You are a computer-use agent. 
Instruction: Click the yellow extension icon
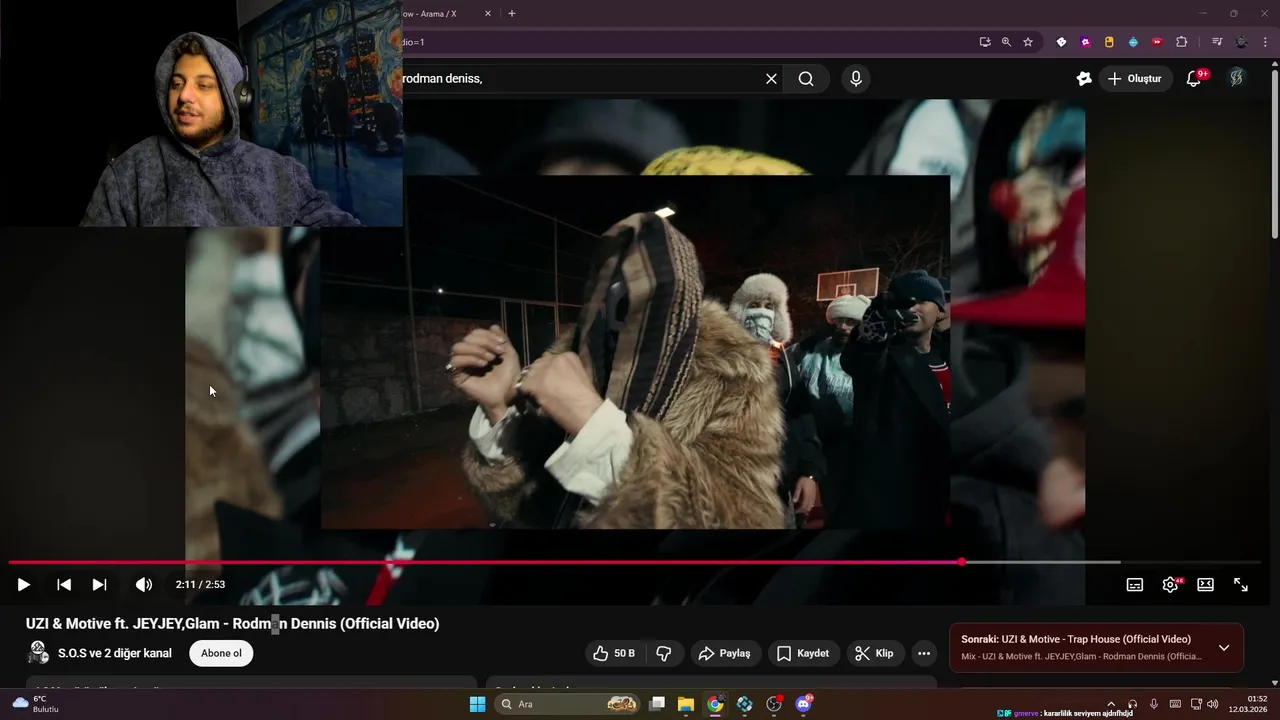(1109, 42)
